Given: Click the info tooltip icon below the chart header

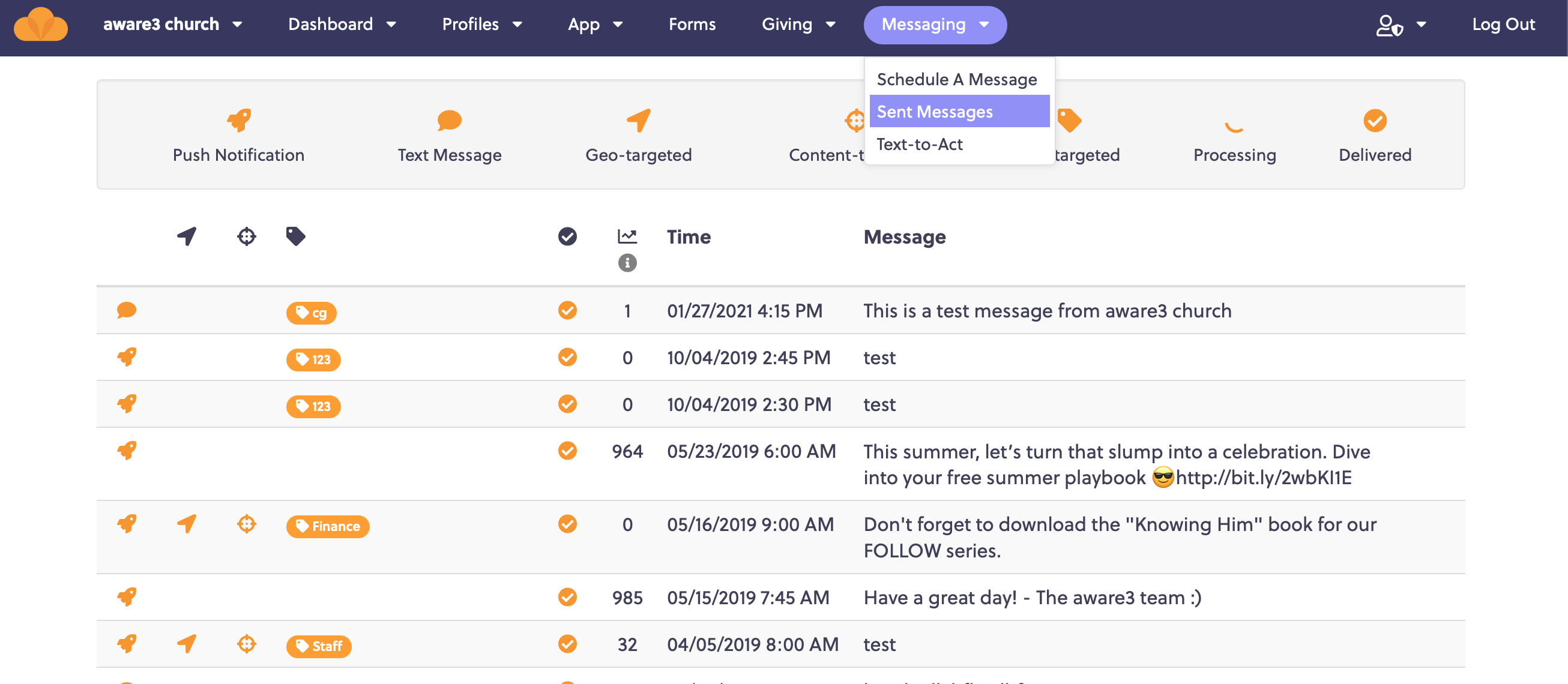Looking at the screenshot, I should click(626, 264).
